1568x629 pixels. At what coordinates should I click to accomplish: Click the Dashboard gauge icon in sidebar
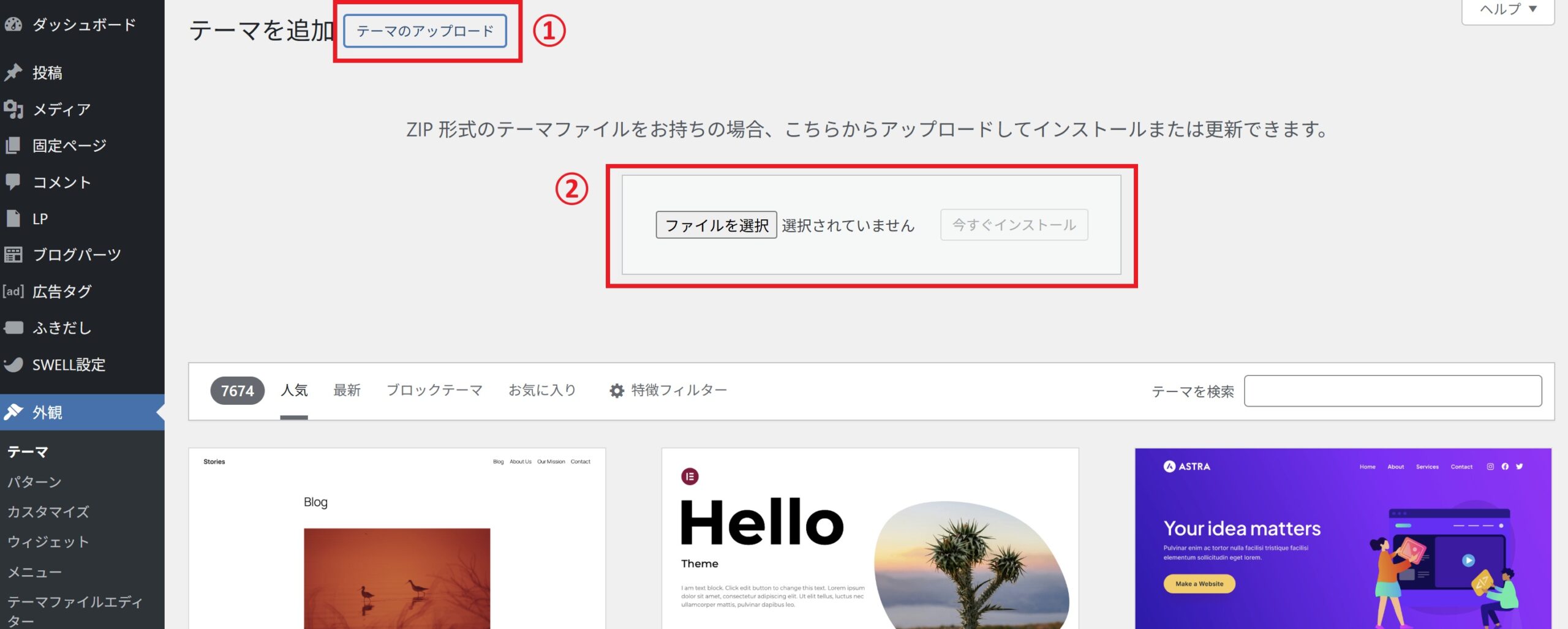[x=13, y=24]
